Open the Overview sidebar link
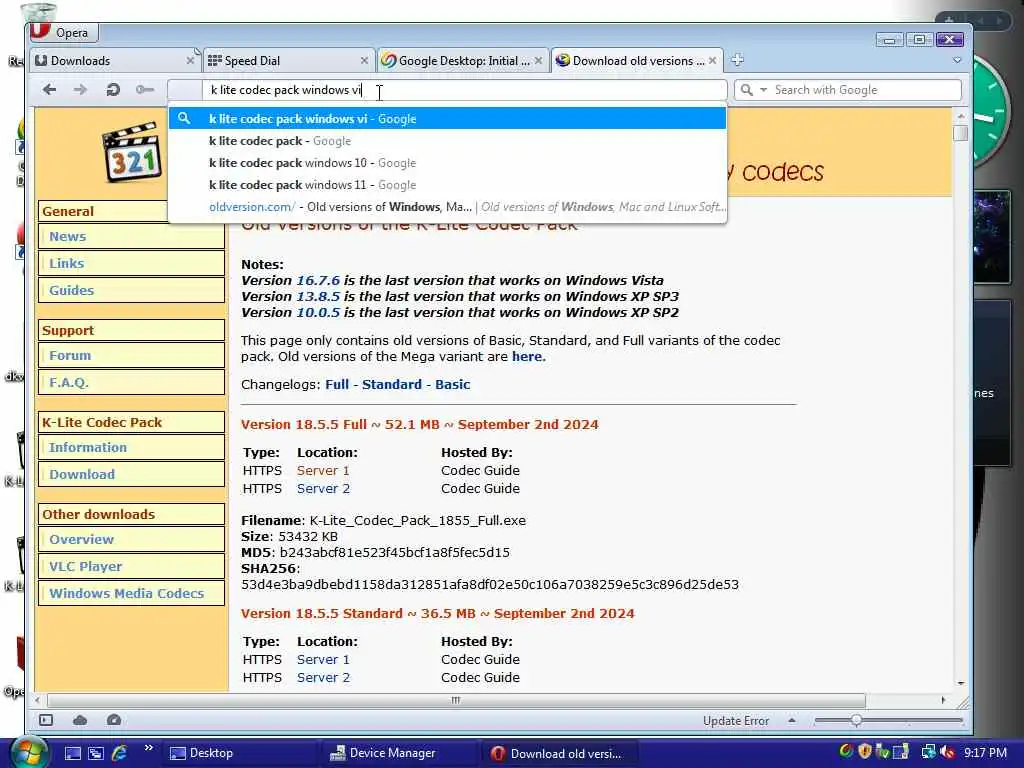The height and width of the screenshot is (768, 1024). coord(82,539)
